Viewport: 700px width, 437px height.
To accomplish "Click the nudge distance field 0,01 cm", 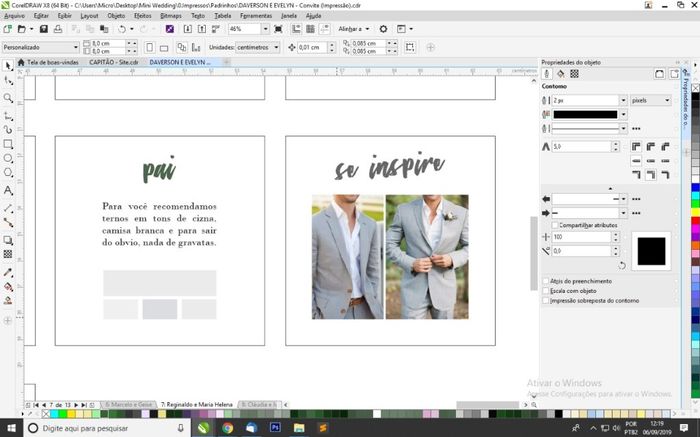I will tap(312, 47).
